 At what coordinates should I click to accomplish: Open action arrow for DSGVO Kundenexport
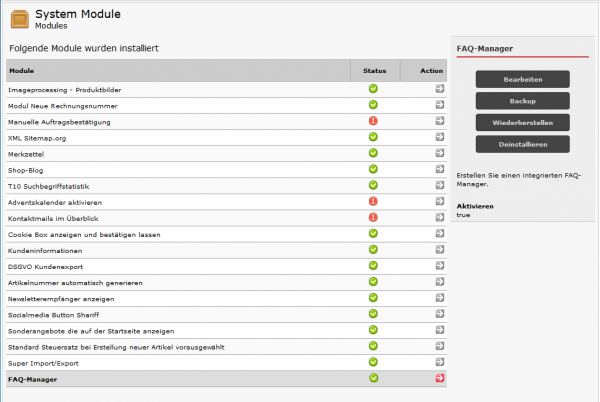click(438, 266)
